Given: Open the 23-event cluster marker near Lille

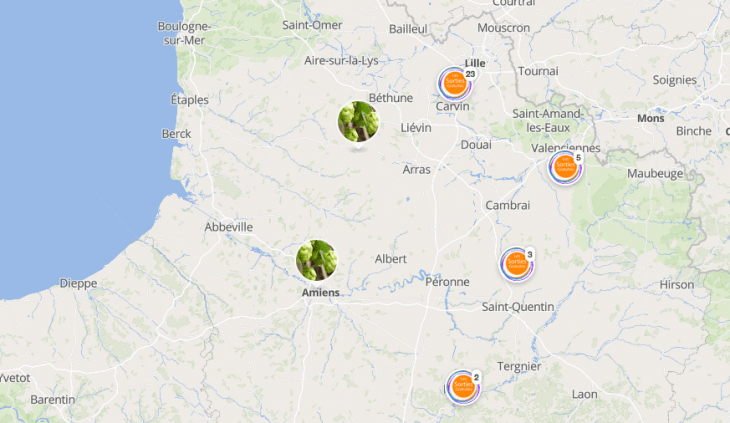Looking at the screenshot, I should click(x=455, y=84).
